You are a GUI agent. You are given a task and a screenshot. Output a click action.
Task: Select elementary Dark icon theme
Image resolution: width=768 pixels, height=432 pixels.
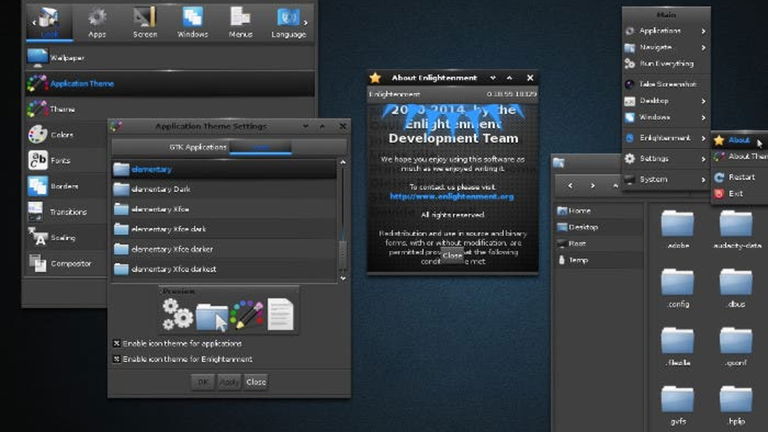(224, 189)
